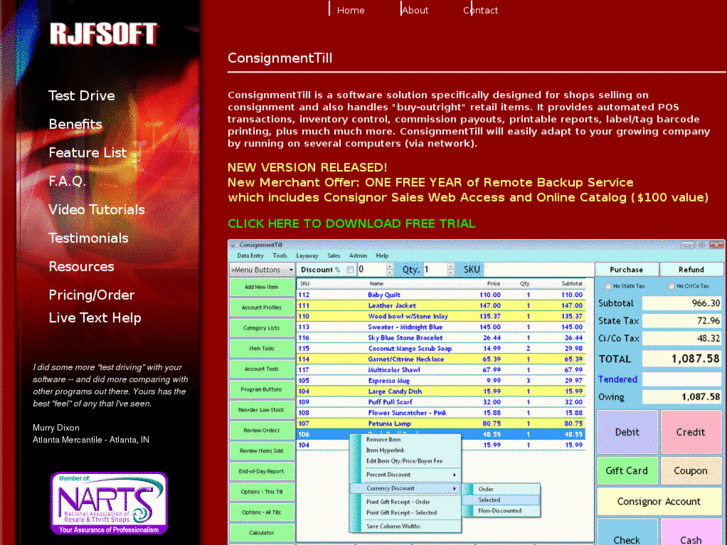This screenshot has height=545, width=727.
Task: Open the Help menu
Action: pyautogui.click(x=382, y=256)
